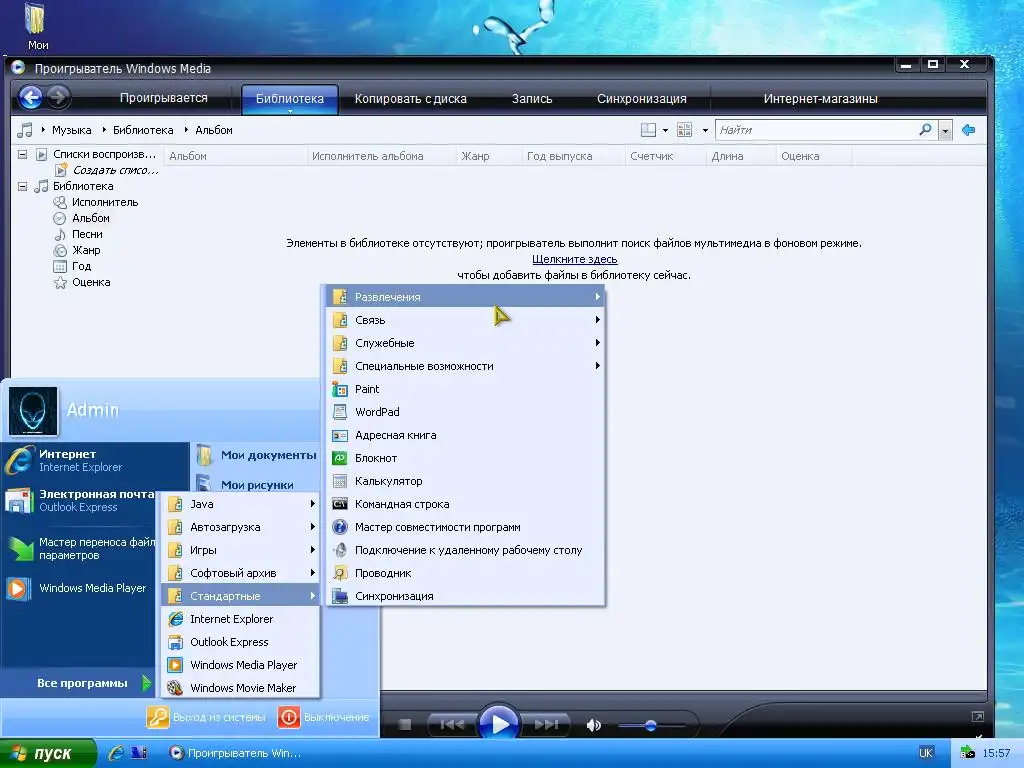The height and width of the screenshot is (768, 1024).
Task: Launch WordPad from the submenu
Action: [465, 412]
